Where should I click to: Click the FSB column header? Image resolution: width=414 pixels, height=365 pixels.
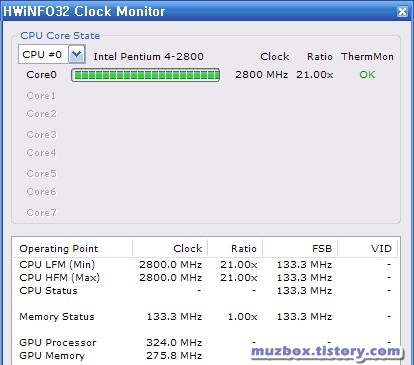pyautogui.click(x=300, y=249)
